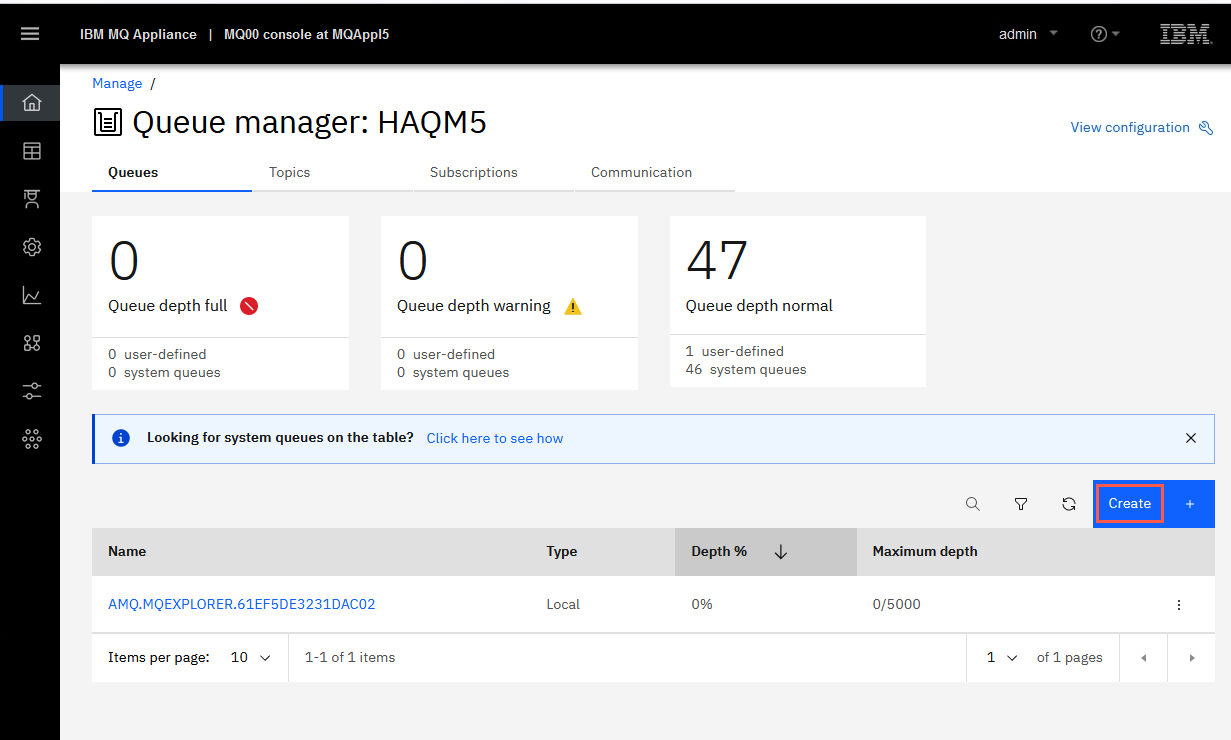Image resolution: width=1231 pixels, height=740 pixels.
Task: Open the queue table filter
Action: [1021, 504]
